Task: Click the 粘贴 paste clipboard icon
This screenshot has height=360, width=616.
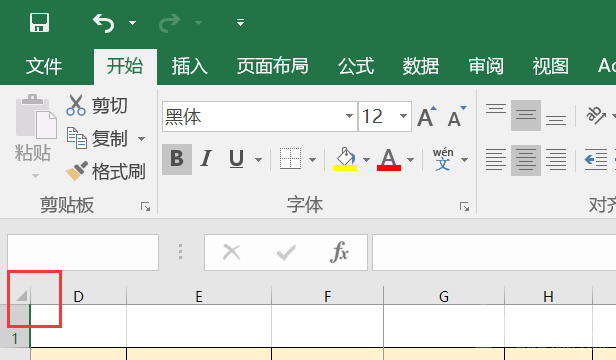Action: [x=36, y=117]
